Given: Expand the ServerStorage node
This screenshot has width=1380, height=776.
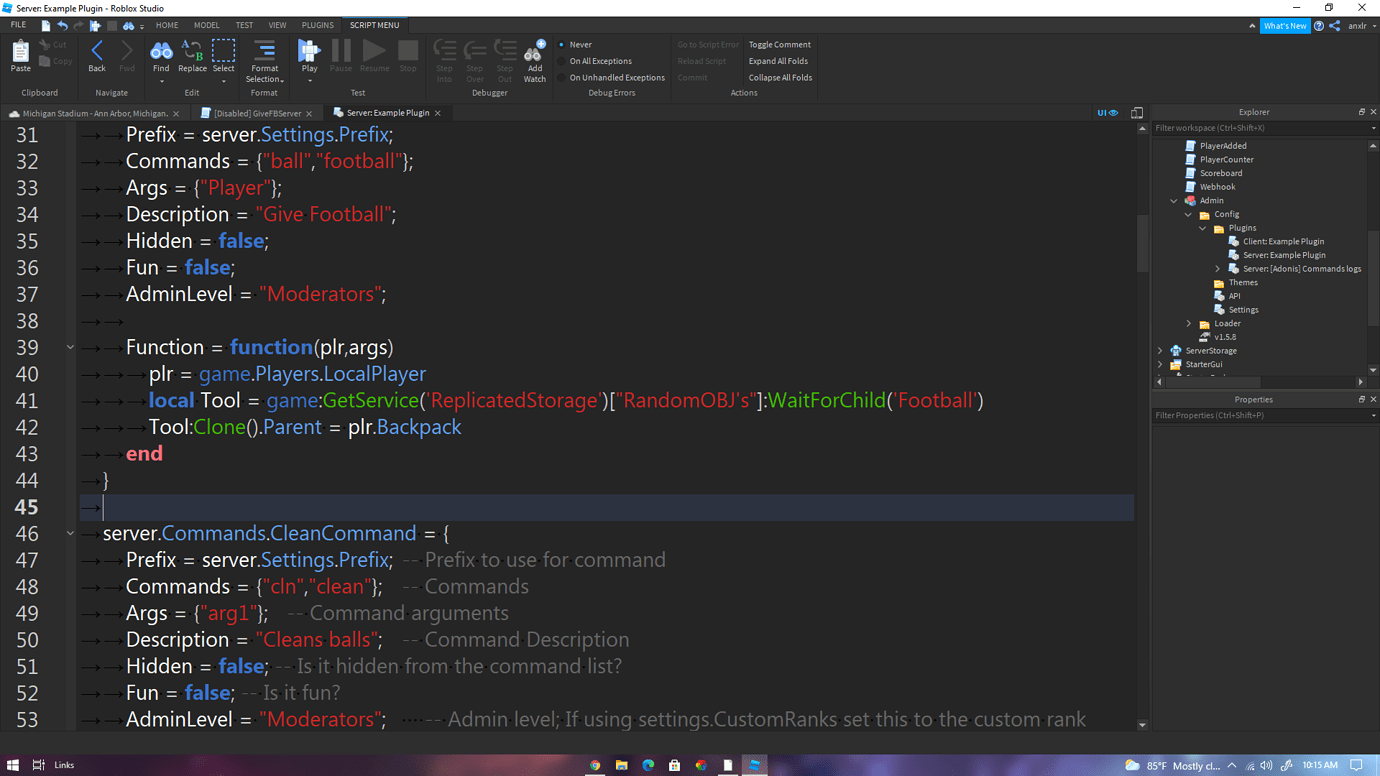Looking at the screenshot, I should (1160, 351).
